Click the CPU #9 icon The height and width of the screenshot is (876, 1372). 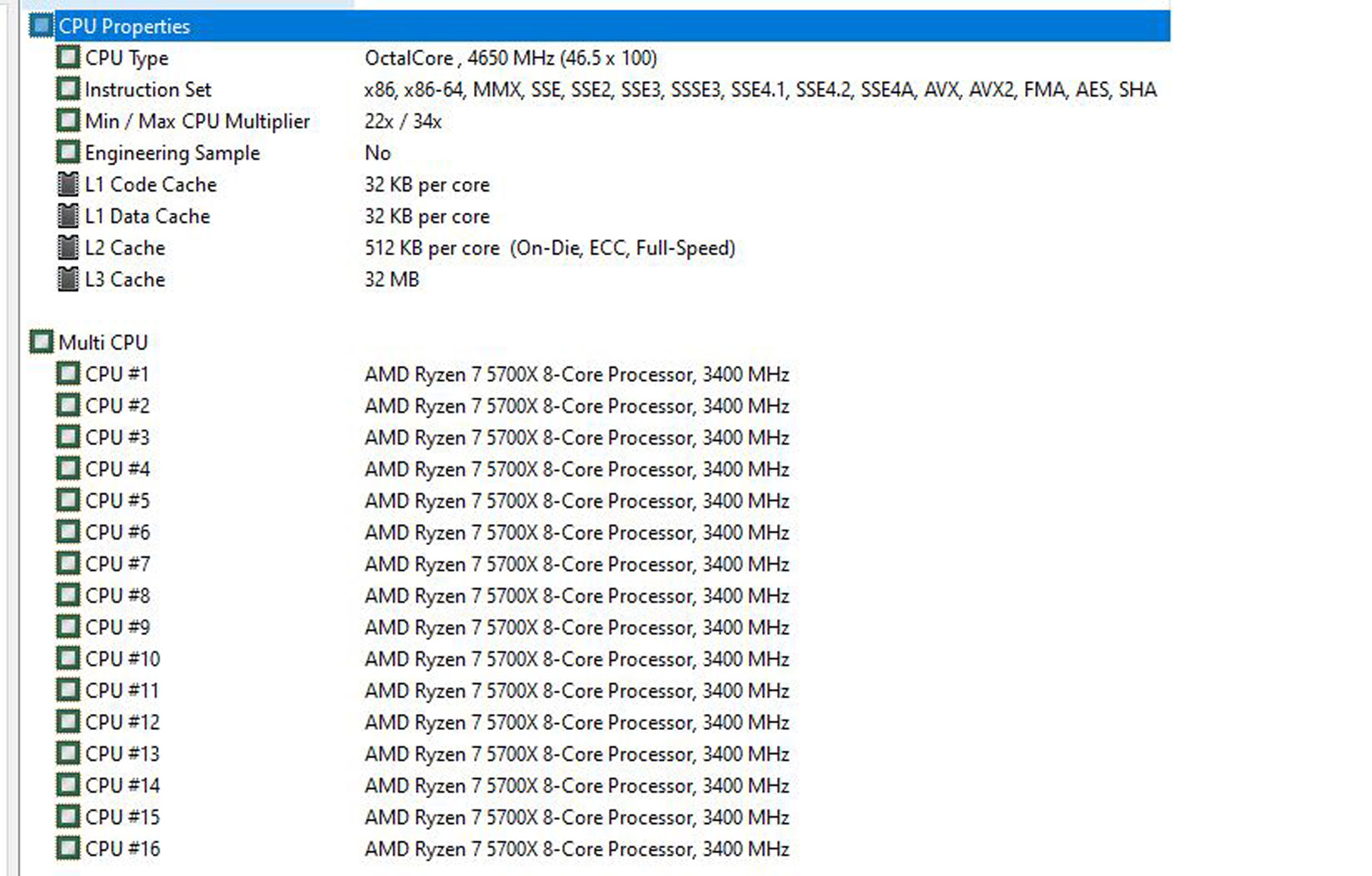68,627
